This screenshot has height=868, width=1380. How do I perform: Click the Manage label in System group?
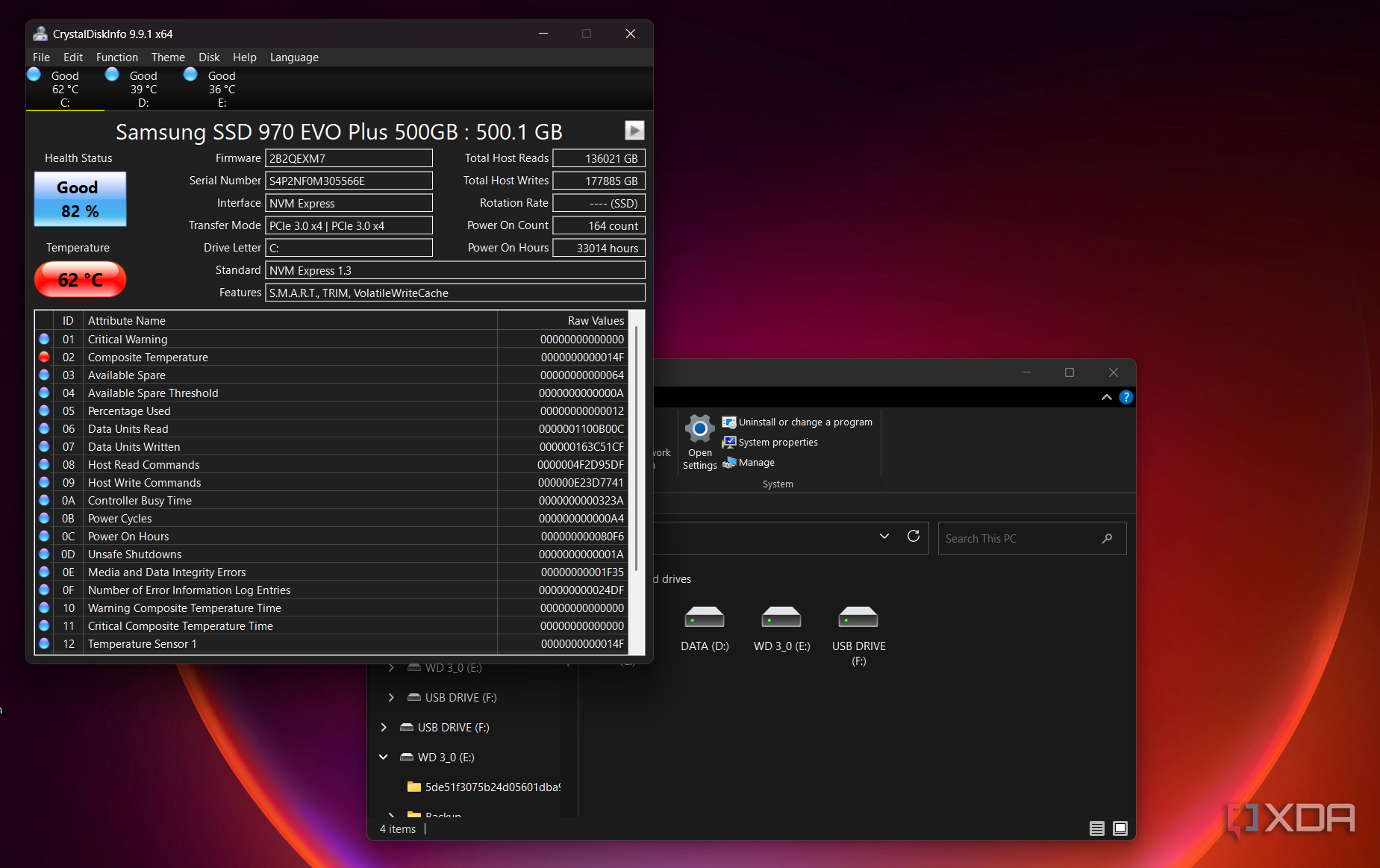pos(757,463)
